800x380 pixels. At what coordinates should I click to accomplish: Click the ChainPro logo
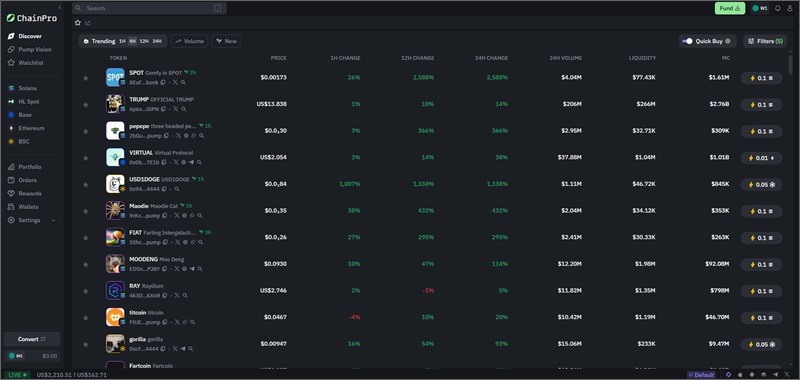coord(32,18)
